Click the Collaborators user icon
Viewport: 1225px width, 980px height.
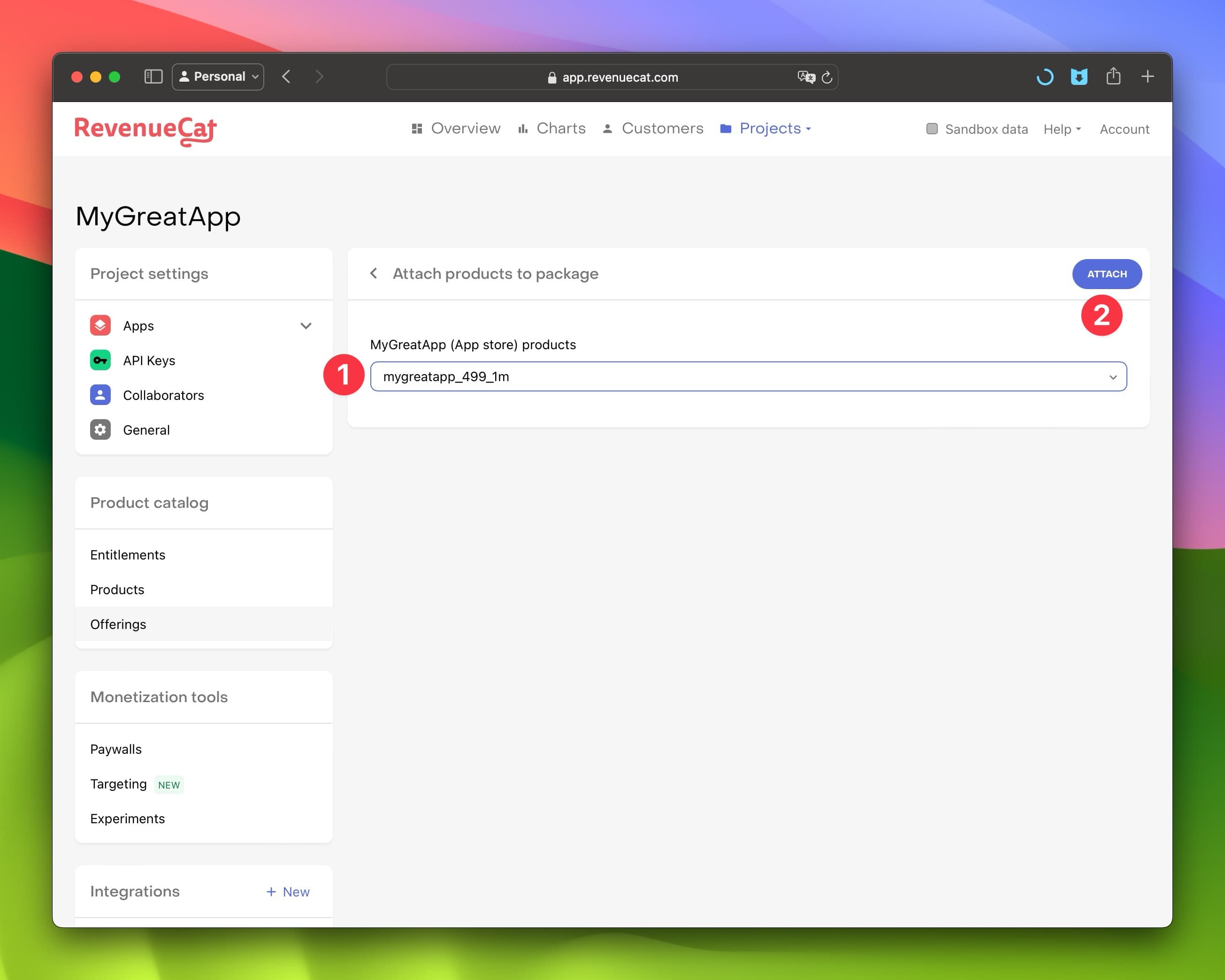coord(100,394)
